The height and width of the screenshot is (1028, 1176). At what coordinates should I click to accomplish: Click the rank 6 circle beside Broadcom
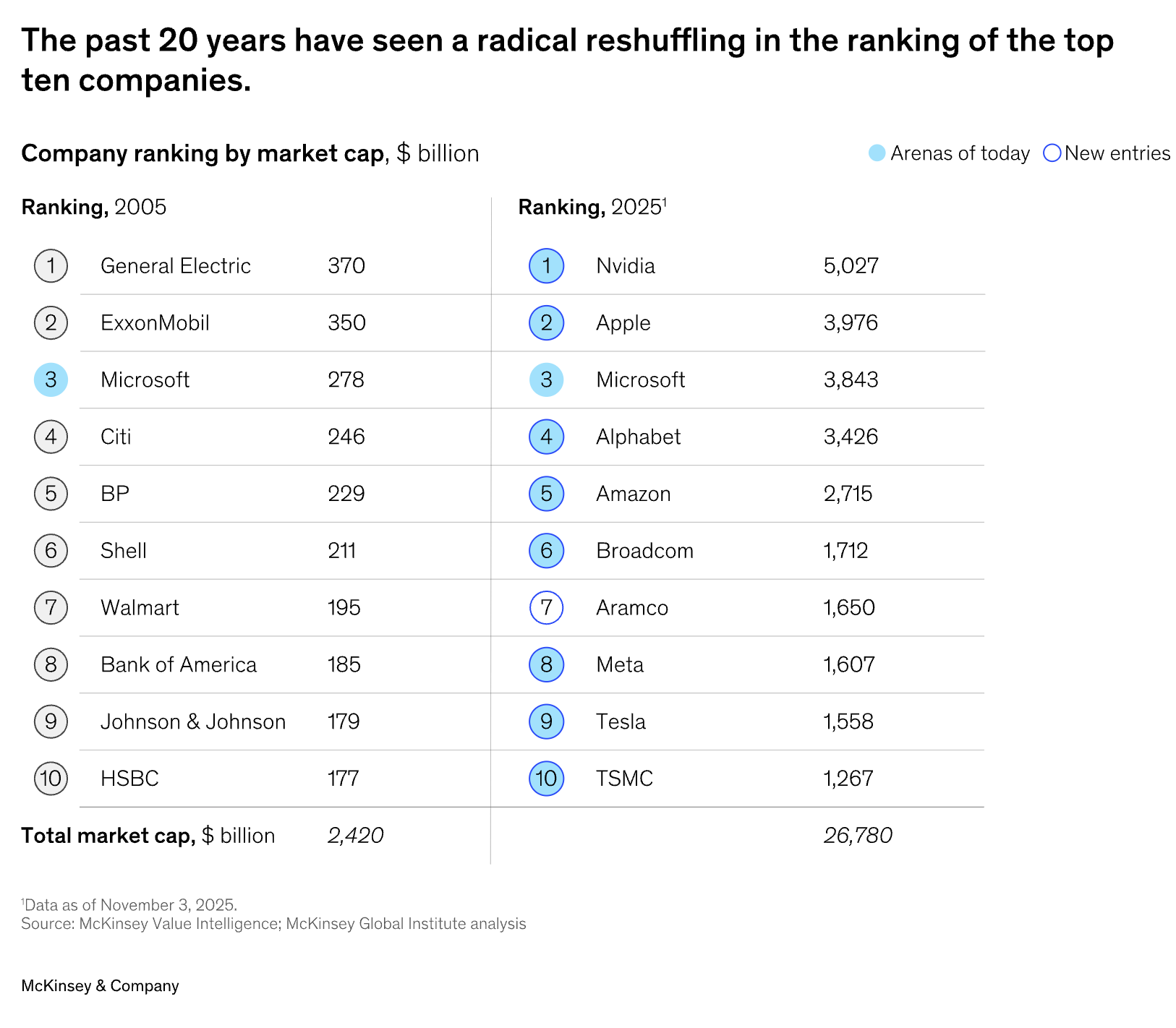546,551
